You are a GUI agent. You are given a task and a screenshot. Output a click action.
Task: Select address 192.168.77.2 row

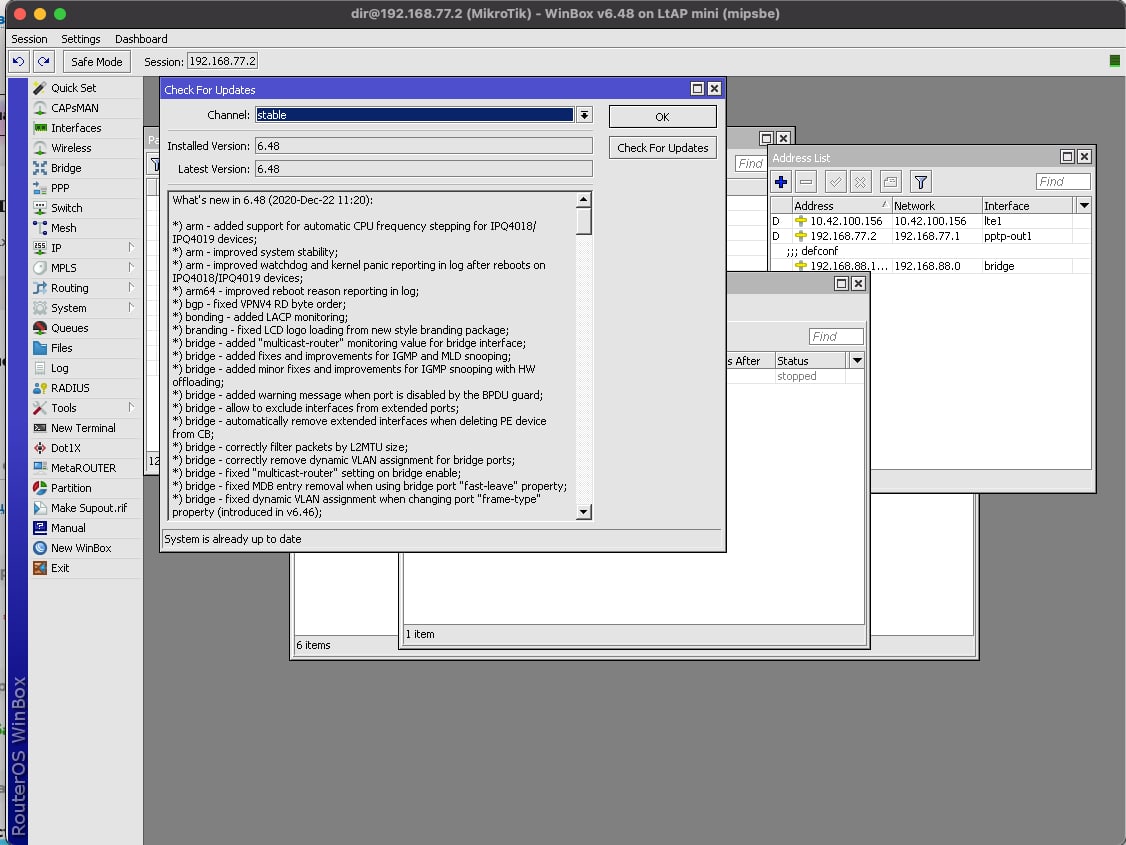(931, 236)
